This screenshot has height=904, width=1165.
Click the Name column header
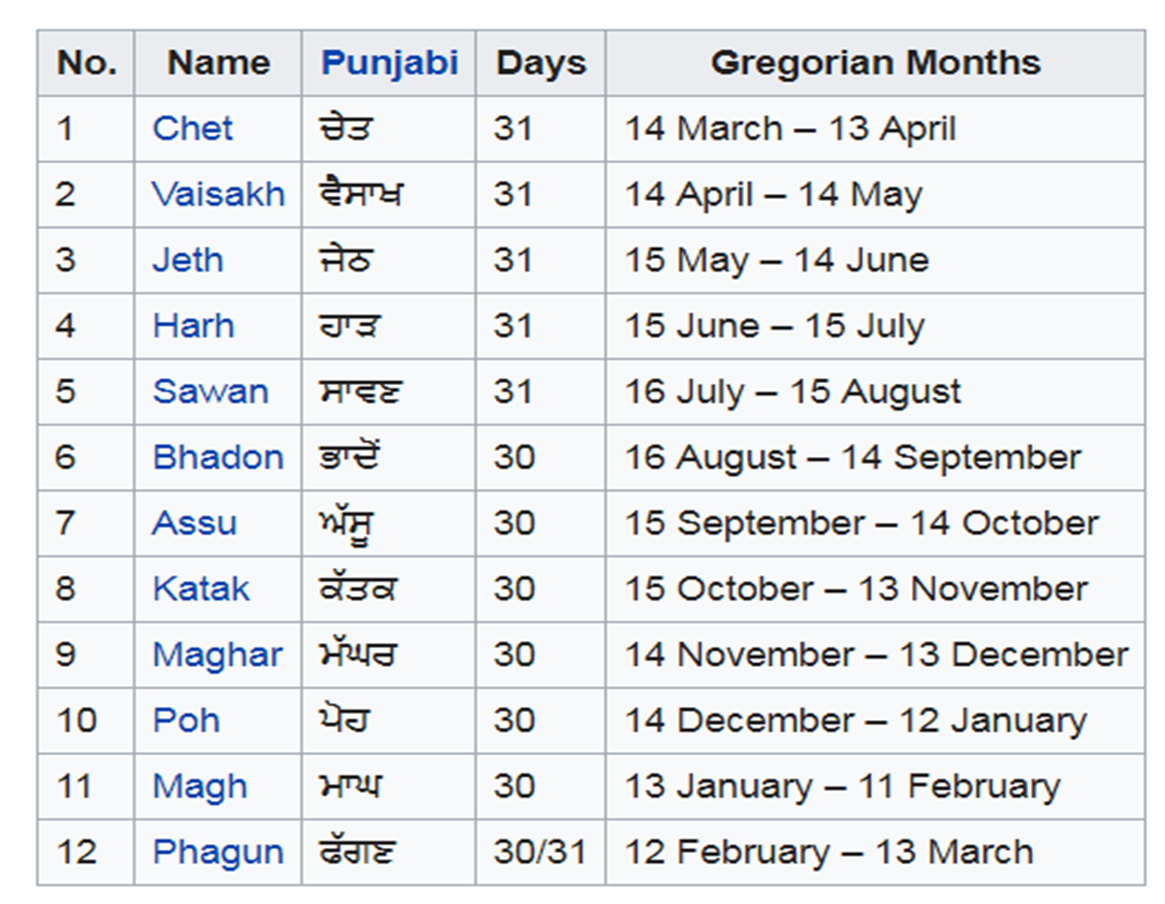tap(218, 63)
